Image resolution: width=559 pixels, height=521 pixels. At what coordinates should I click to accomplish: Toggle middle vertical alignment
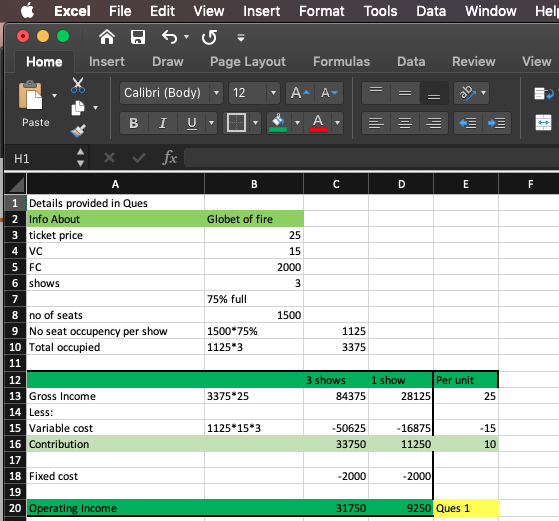coord(405,93)
